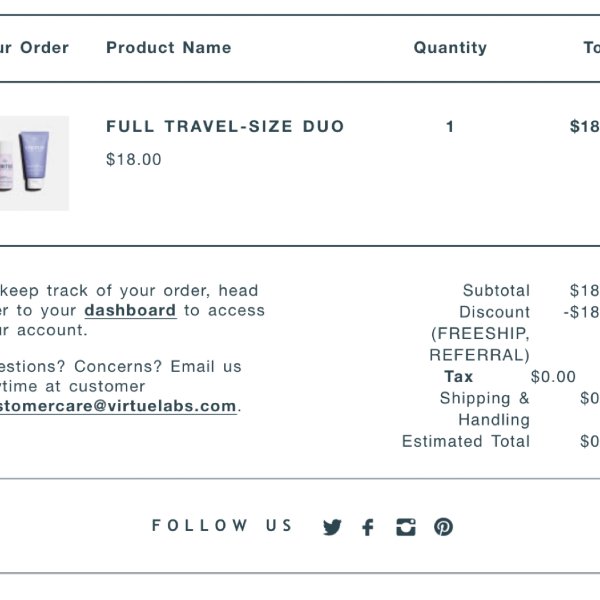Select the Subtotal label

coord(496,290)
